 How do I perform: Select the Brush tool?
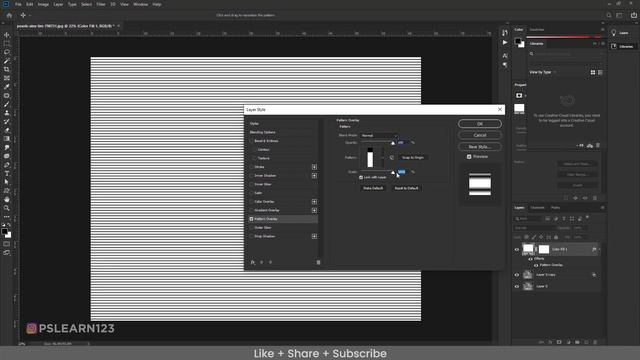pos(7,104)
